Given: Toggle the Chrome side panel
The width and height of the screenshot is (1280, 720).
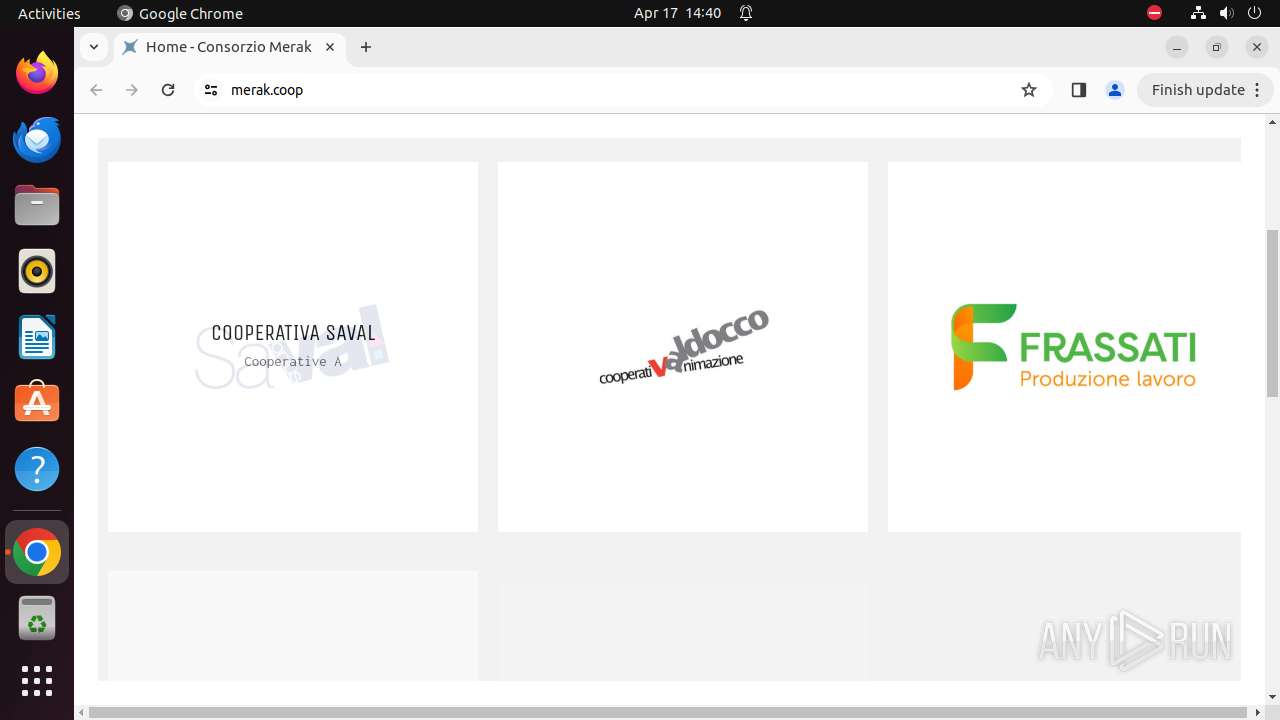Looking at the screenshot, I should click(x=1078, y=90).
